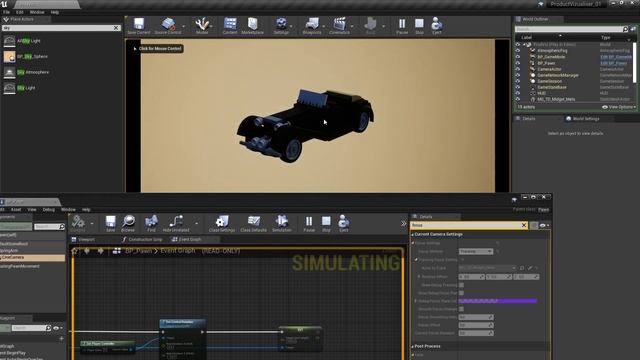Image resolution: width=640 pixels, height=360 pixels.
Task: Pause simulation from main editor toolbar
Action: tap(402, 26)
